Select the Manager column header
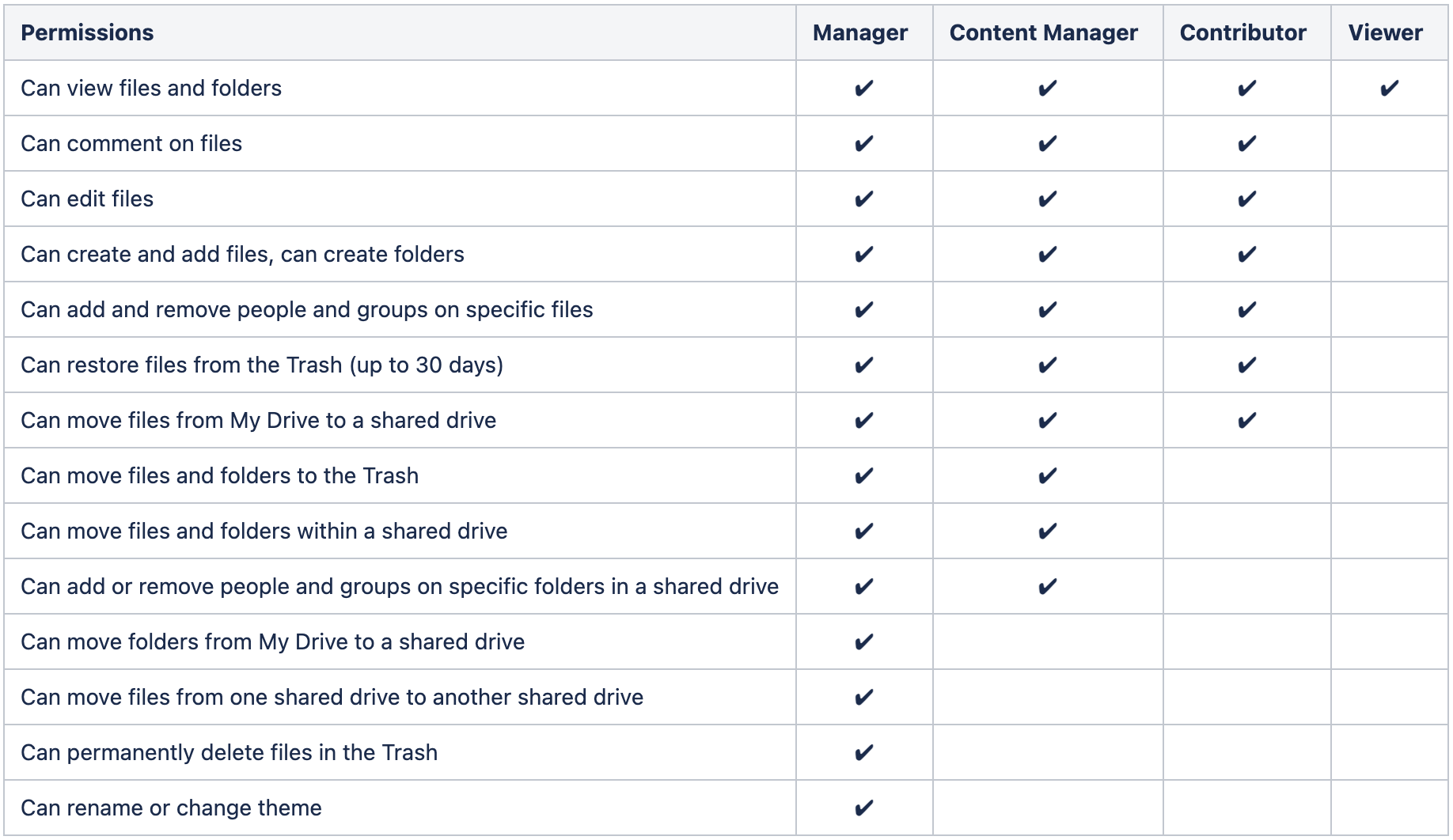Image resolution: width=1453 pixels, height=840 pixels. pos(859,33)
